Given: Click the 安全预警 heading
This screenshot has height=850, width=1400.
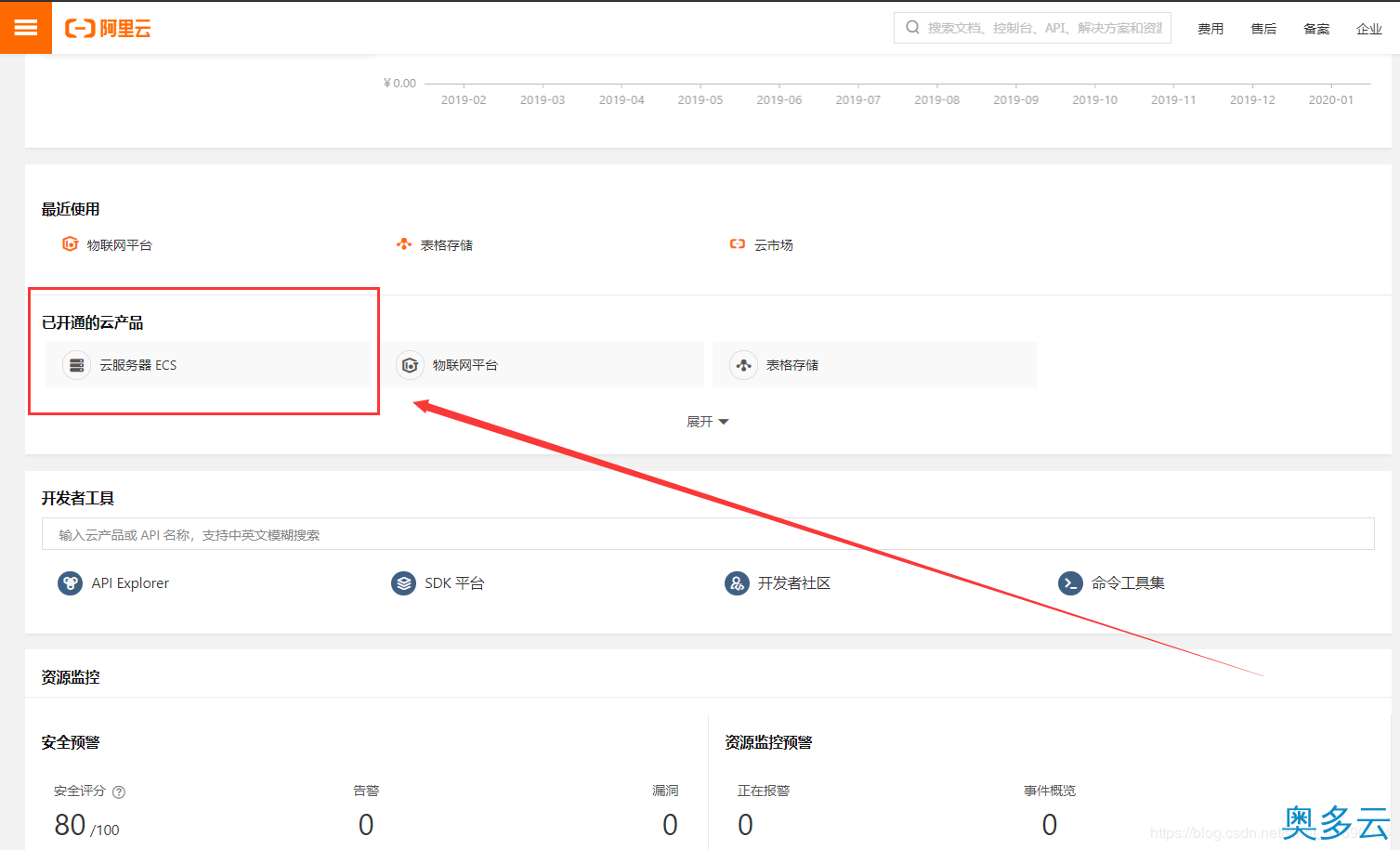Looking at the screenshot, I should (71, 742).
